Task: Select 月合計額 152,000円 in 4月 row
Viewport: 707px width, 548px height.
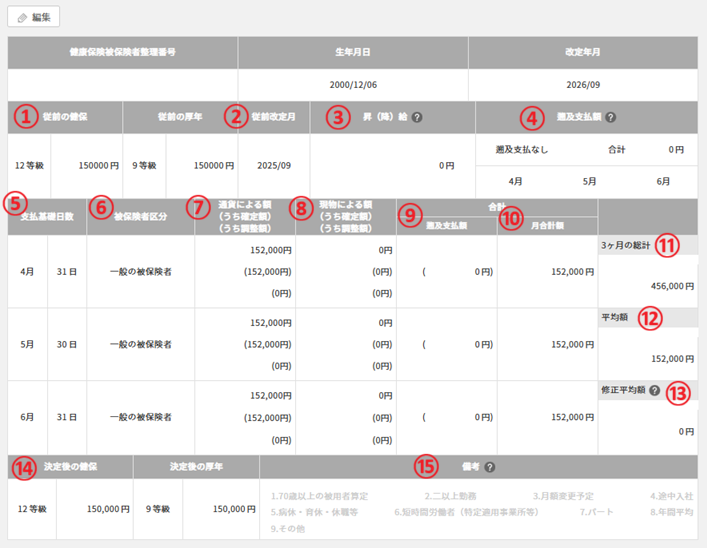Action: click(x=573, y=272)
